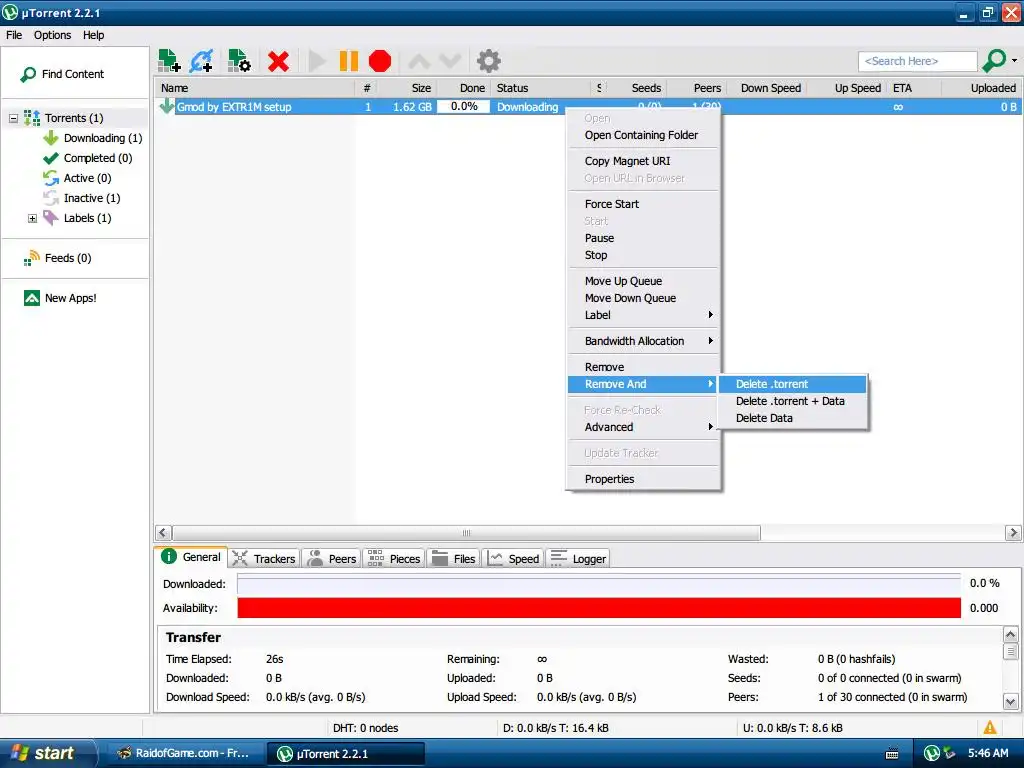This screenshot has width=1024, height=768.
Task: Click the Windows start button
Action: pos(47,754)
